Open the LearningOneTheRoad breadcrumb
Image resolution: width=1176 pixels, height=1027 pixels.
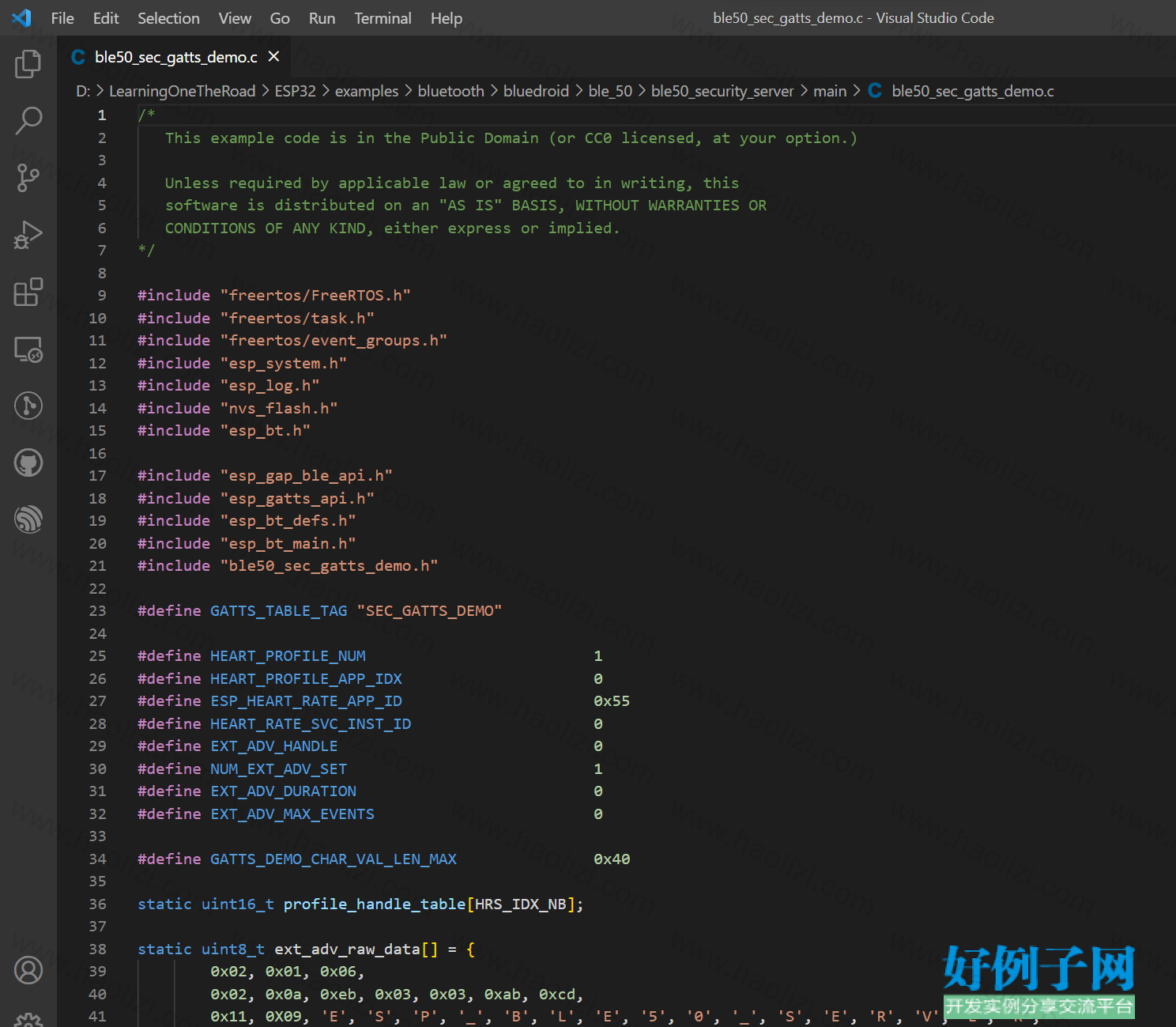click(x=183, y=91)
